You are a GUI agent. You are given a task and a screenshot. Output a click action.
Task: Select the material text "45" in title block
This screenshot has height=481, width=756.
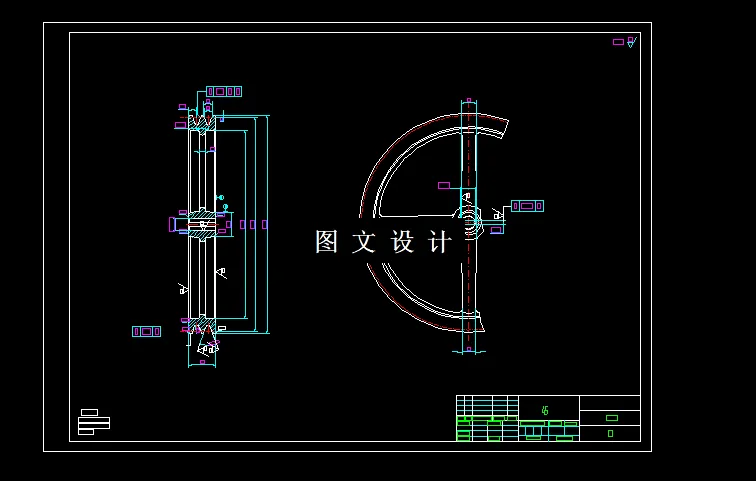(545, 411)
